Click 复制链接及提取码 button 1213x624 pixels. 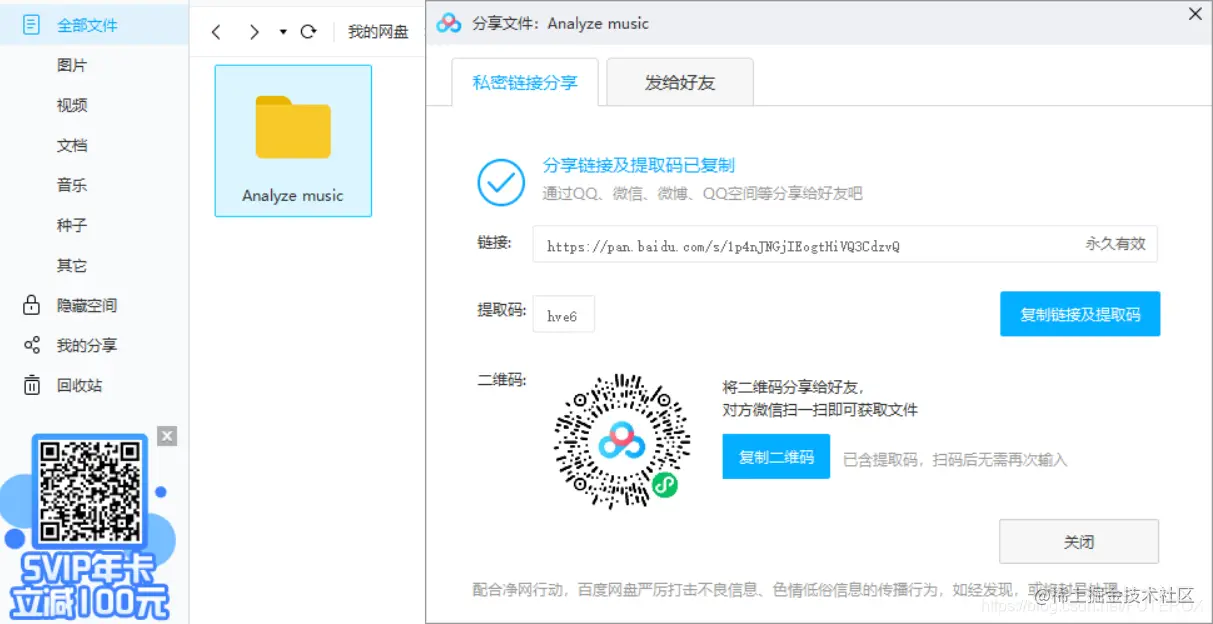point(1080,314)
